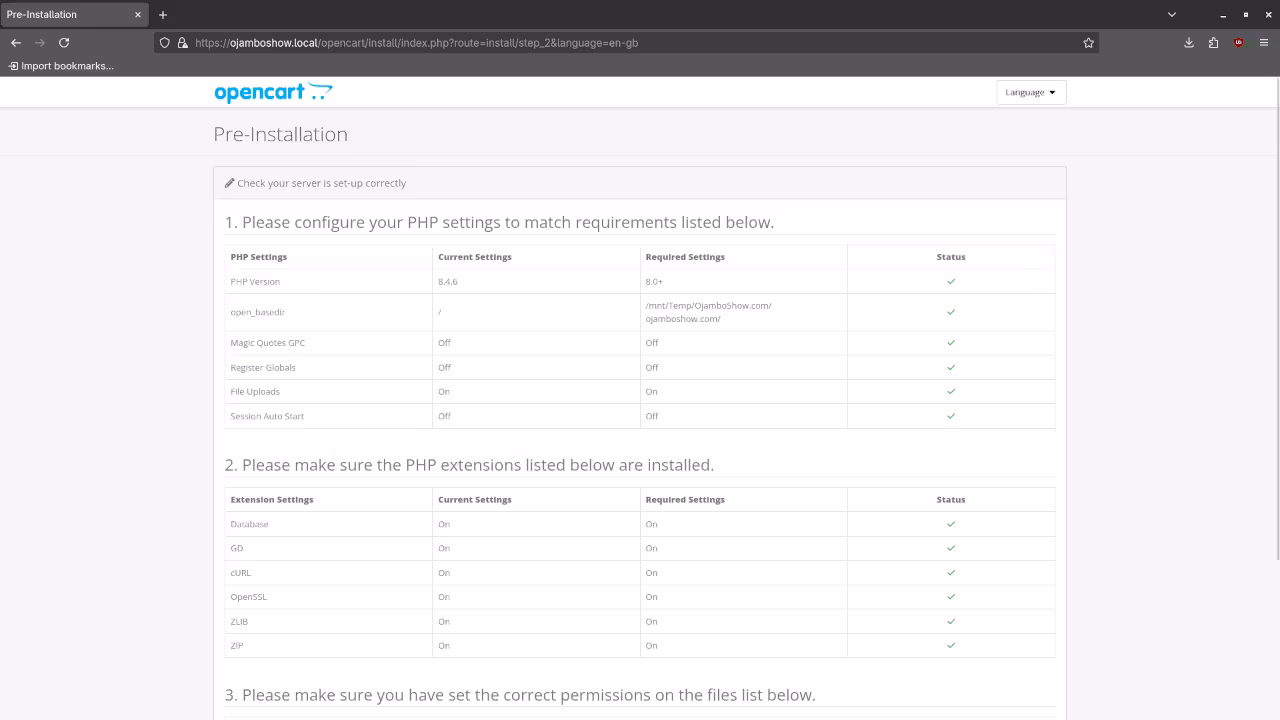The height and width of the screenshot is (720, 1280).
Task: Click the file permissions section 3 heading
Action: (x=520, y=695)
